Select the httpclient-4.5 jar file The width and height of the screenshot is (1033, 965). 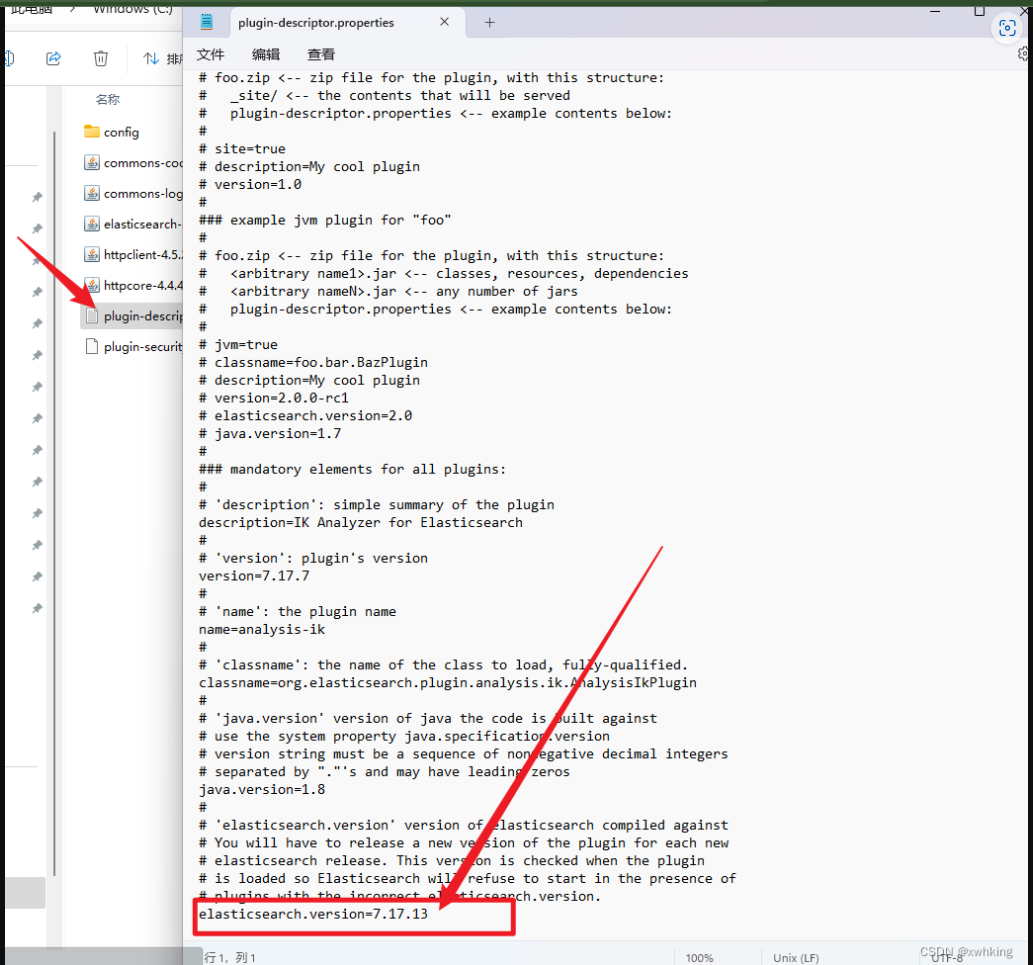[x=140, y=255]
